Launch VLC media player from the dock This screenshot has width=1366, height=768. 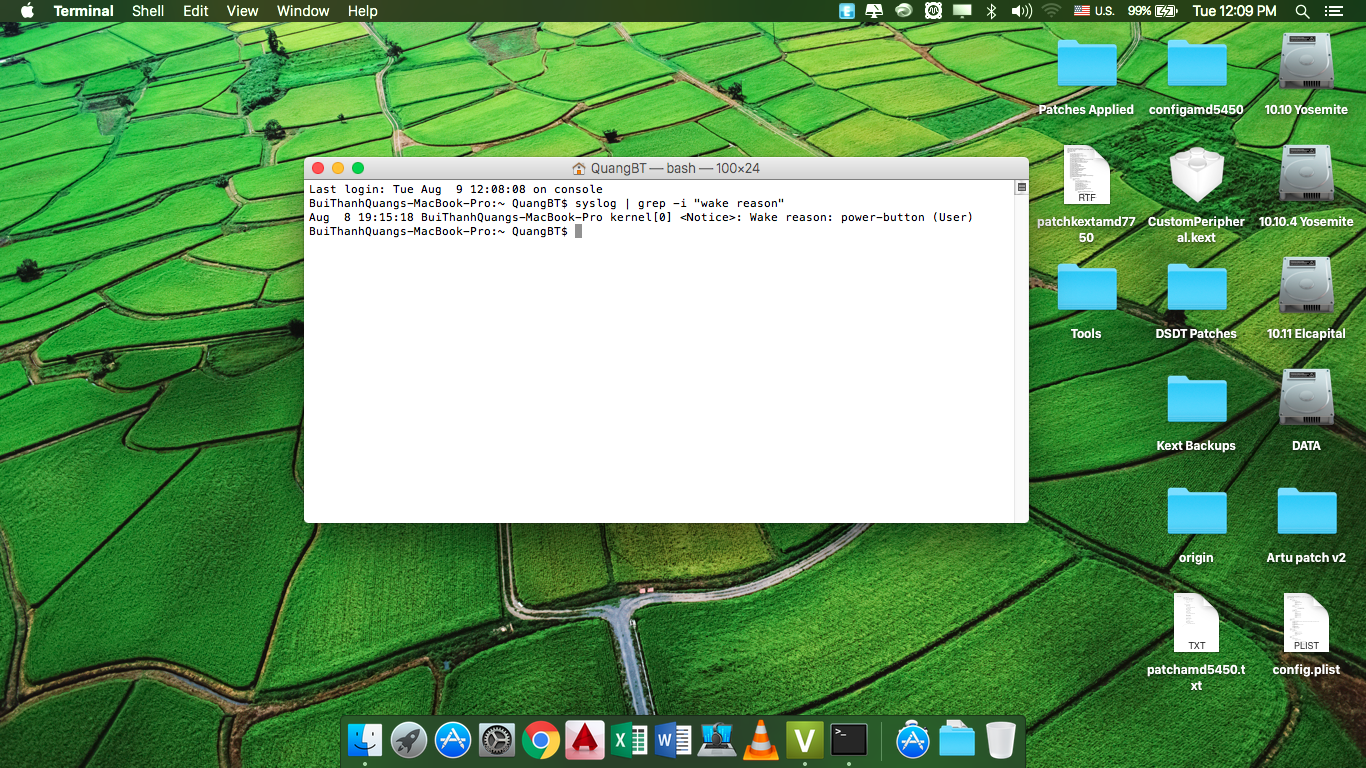[x=761, y=741]
